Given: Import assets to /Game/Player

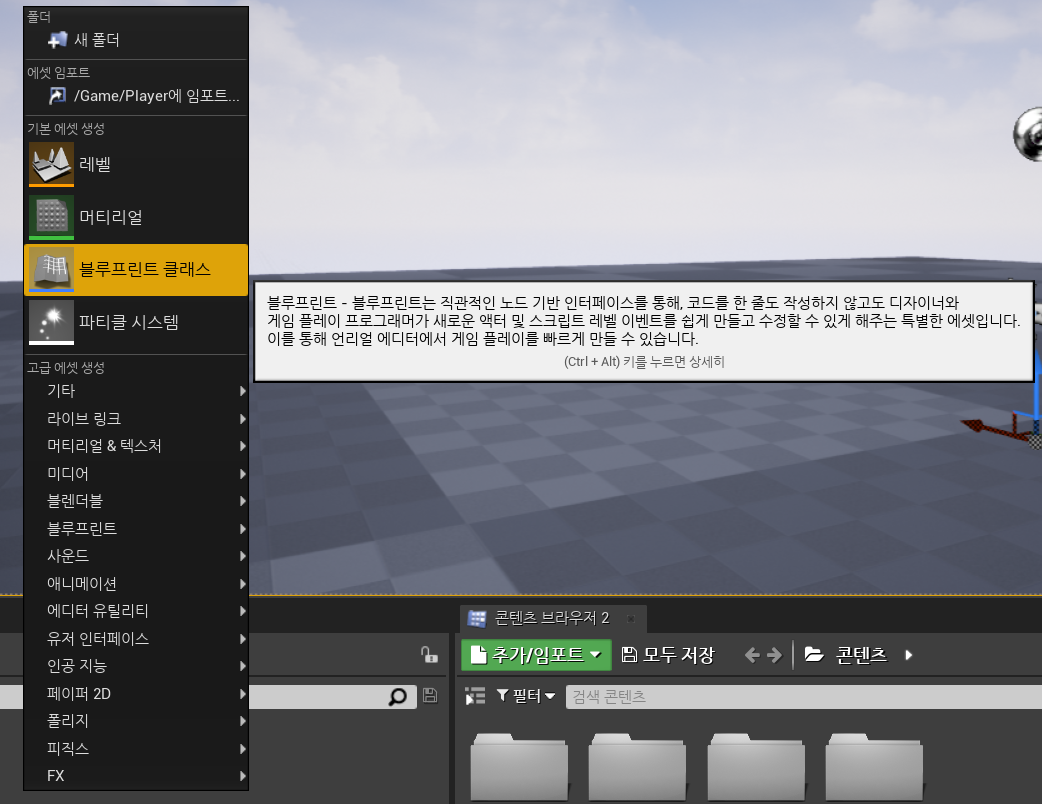Looking at the screenshot, I should [x=136, y=96].
